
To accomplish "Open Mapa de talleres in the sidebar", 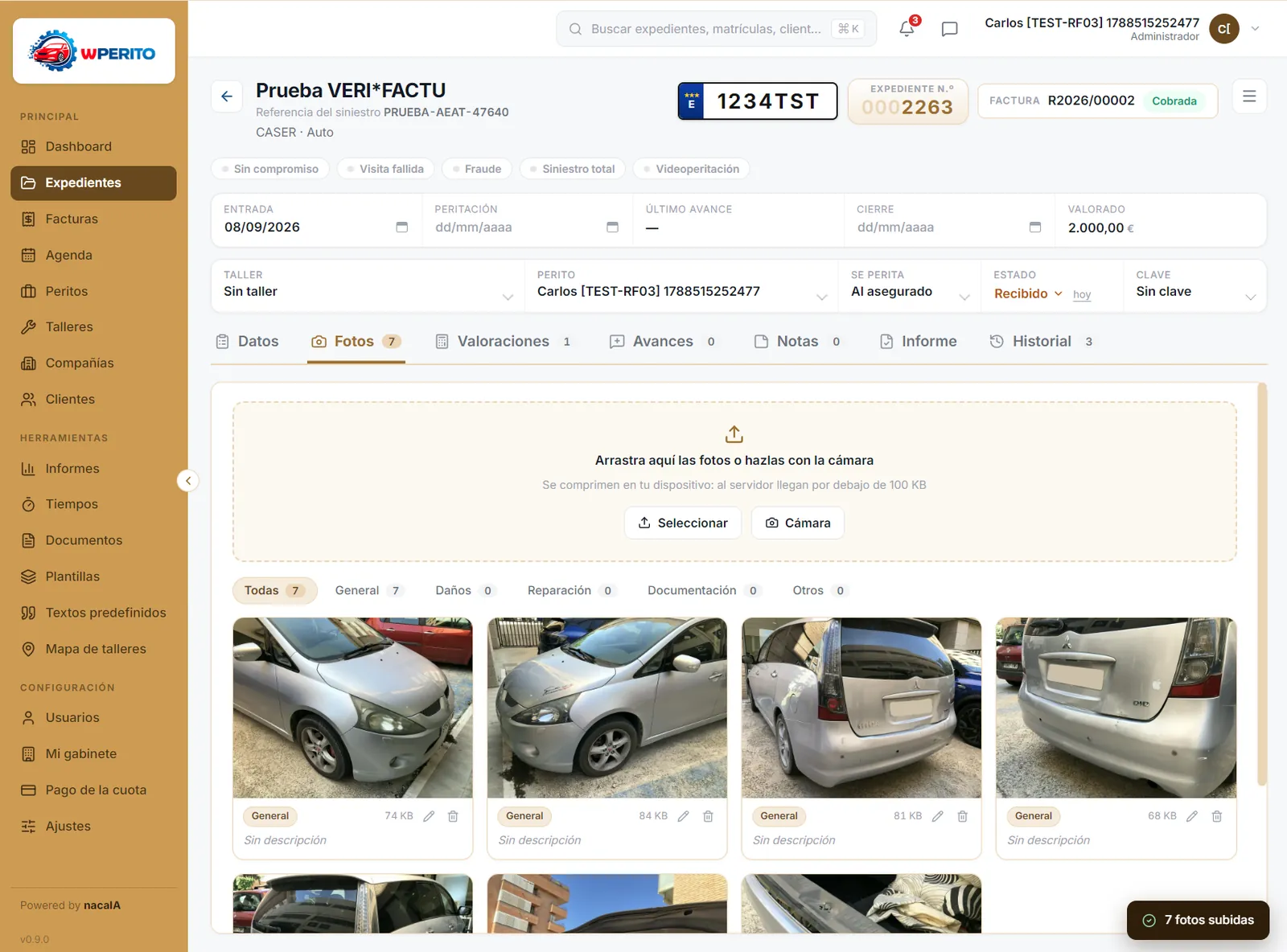I will tap(93, 649).
